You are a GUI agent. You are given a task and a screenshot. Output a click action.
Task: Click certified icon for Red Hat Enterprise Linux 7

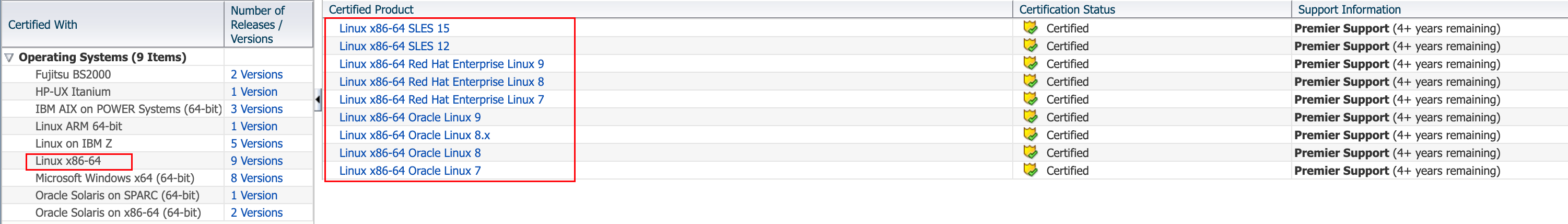click(1030, 99)
